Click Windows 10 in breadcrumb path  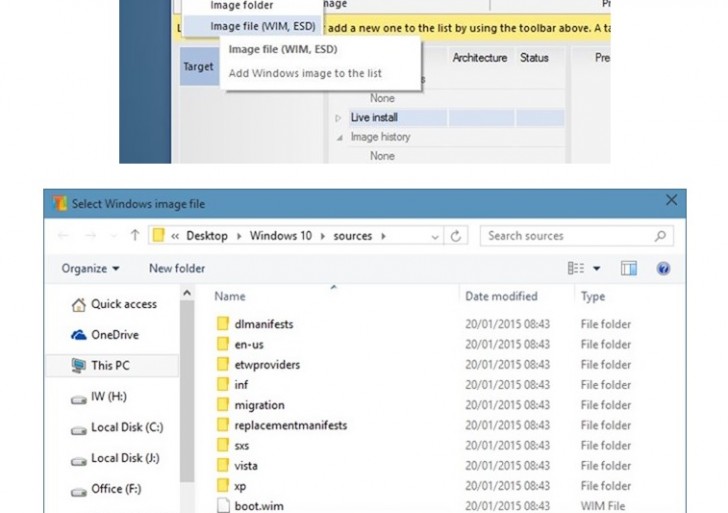pyautogui.click(x=279, y=236)
